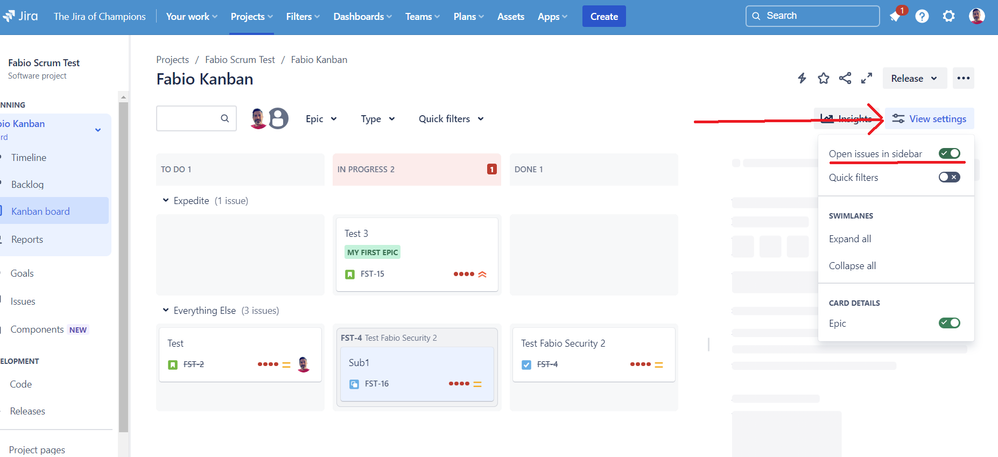
Task: Expand the Kanban board switcher chevron in sidebar
Action: point(98,130)
